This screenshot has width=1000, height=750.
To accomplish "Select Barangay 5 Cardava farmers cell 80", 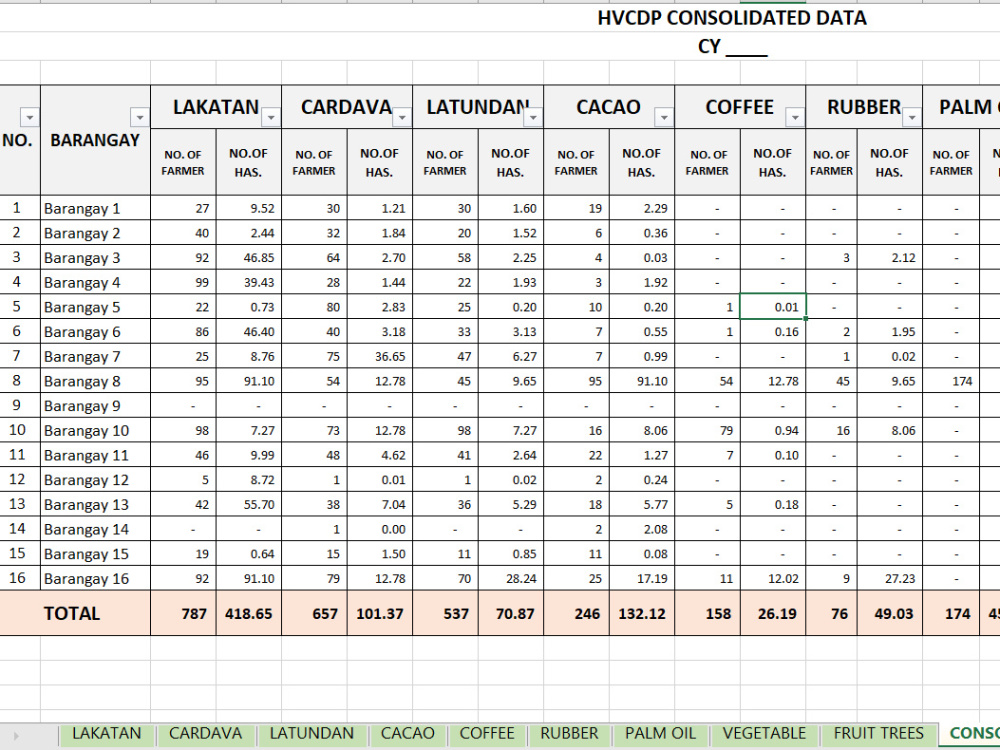I will (x=314, y=307).
